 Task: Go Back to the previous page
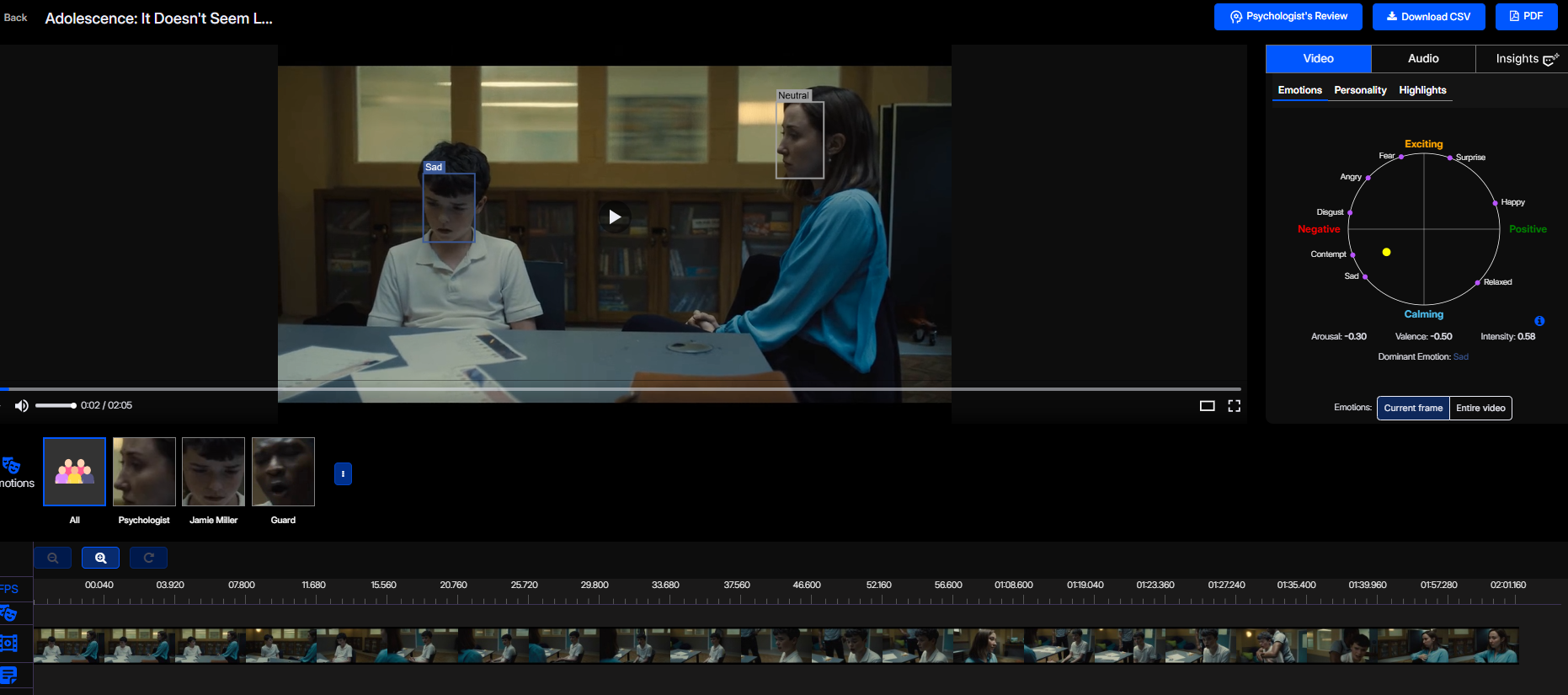15,18
